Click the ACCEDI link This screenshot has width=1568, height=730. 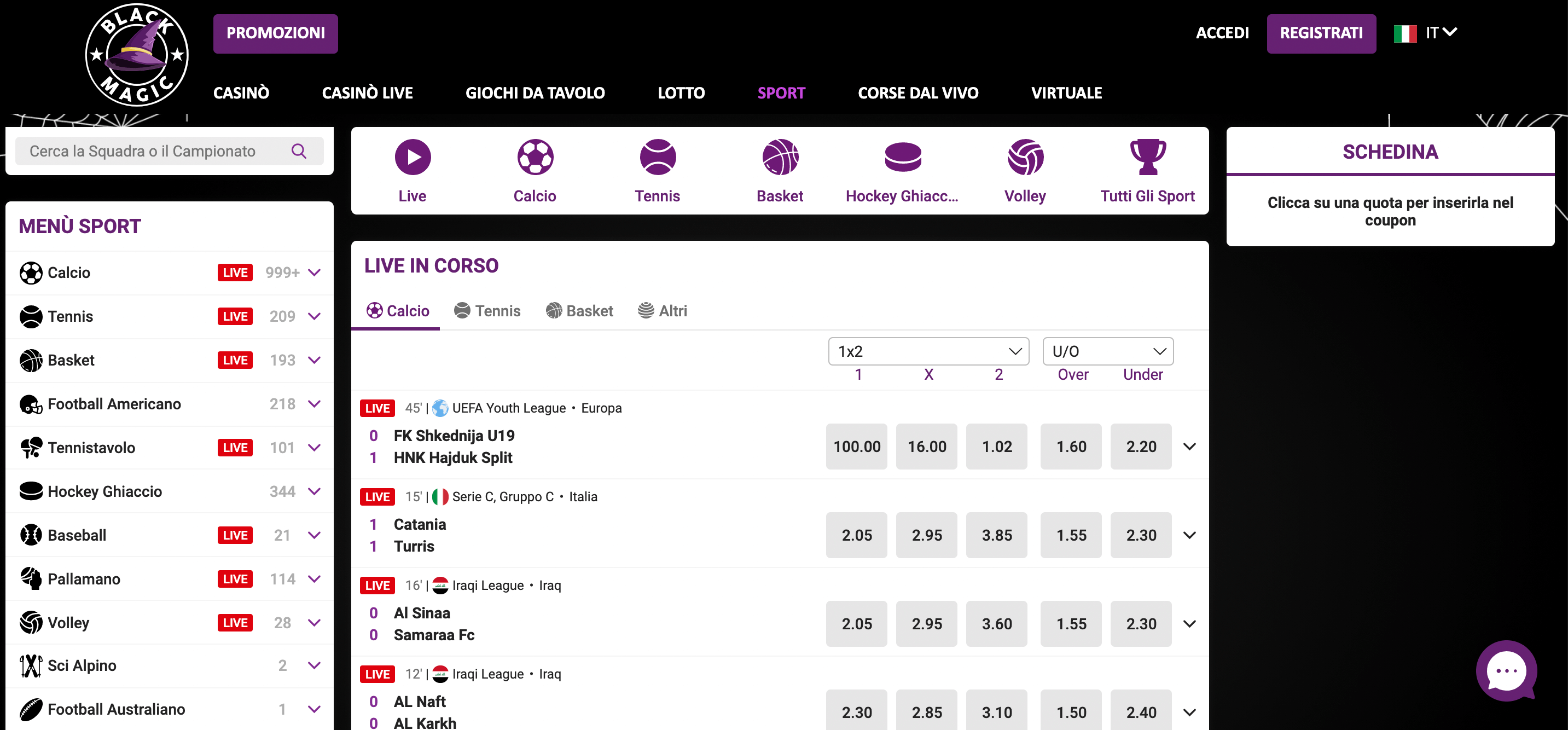1223,33
